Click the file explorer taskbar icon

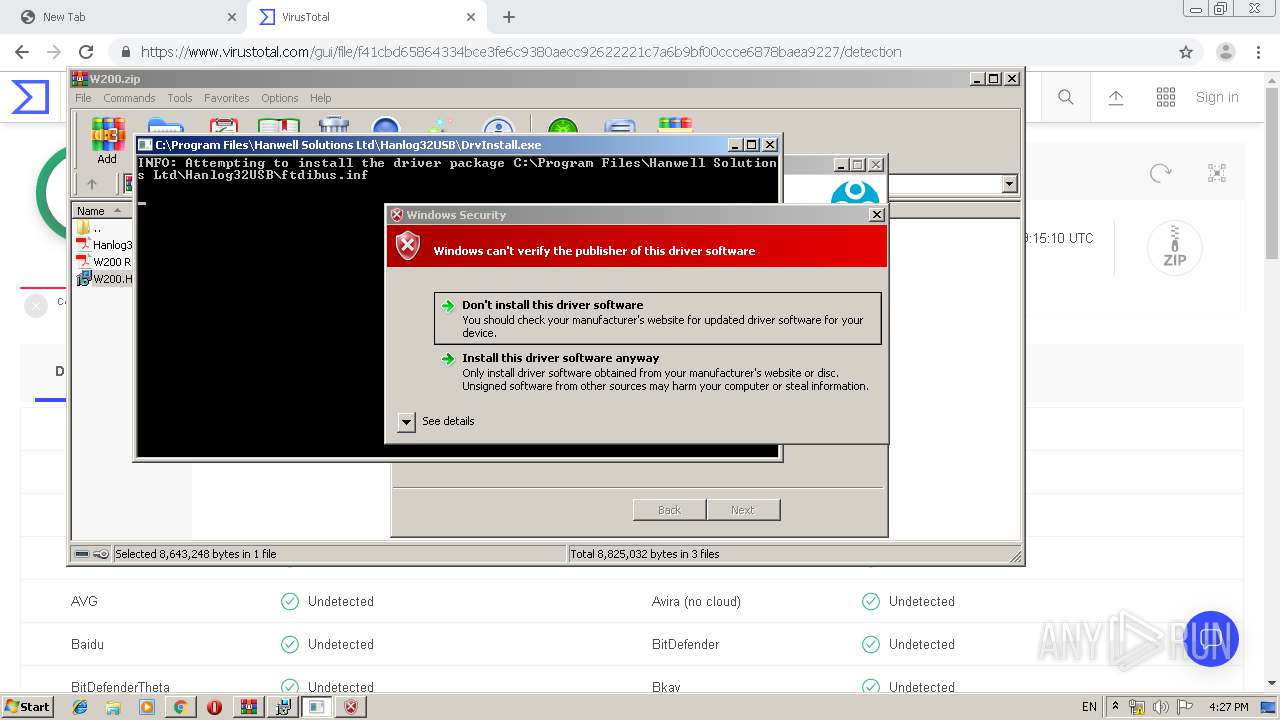click(113, 707)
